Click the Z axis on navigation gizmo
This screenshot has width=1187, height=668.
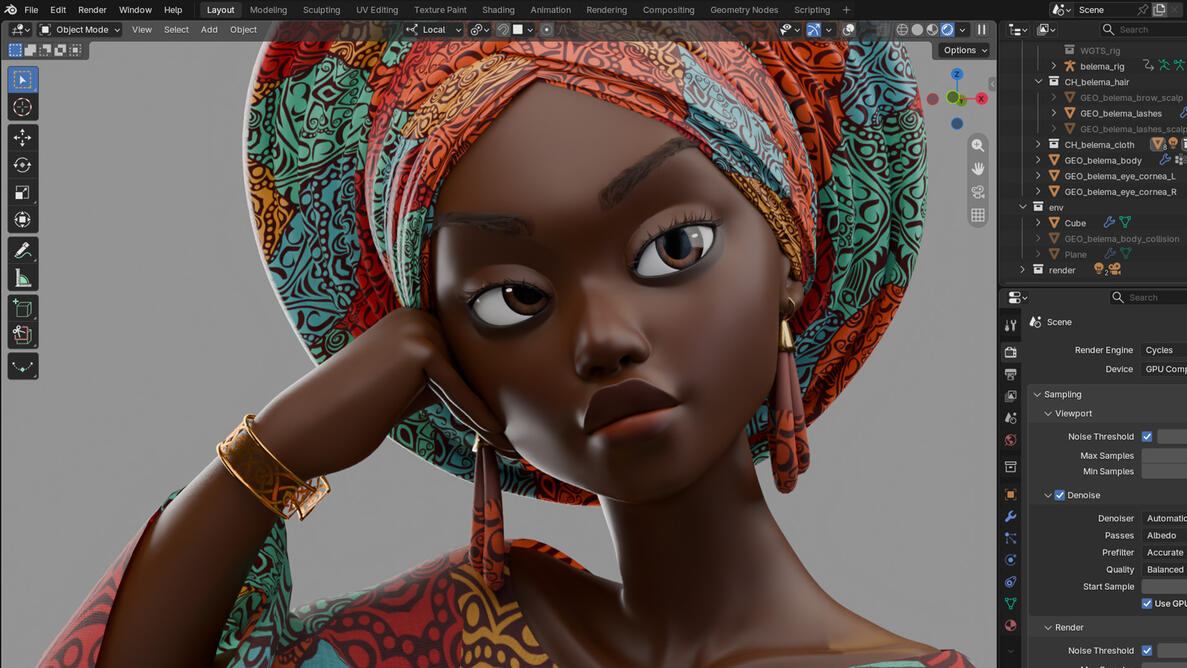click(x=957, y=74)
